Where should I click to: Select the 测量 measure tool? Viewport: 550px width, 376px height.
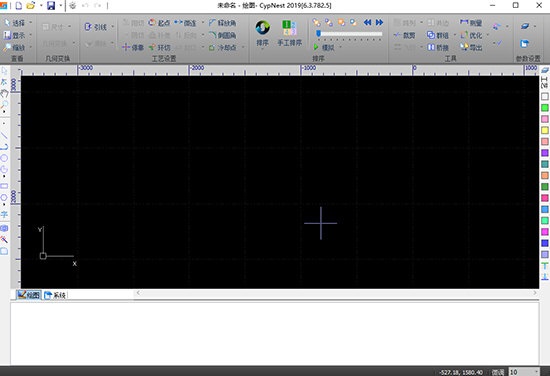pos(471,23)
